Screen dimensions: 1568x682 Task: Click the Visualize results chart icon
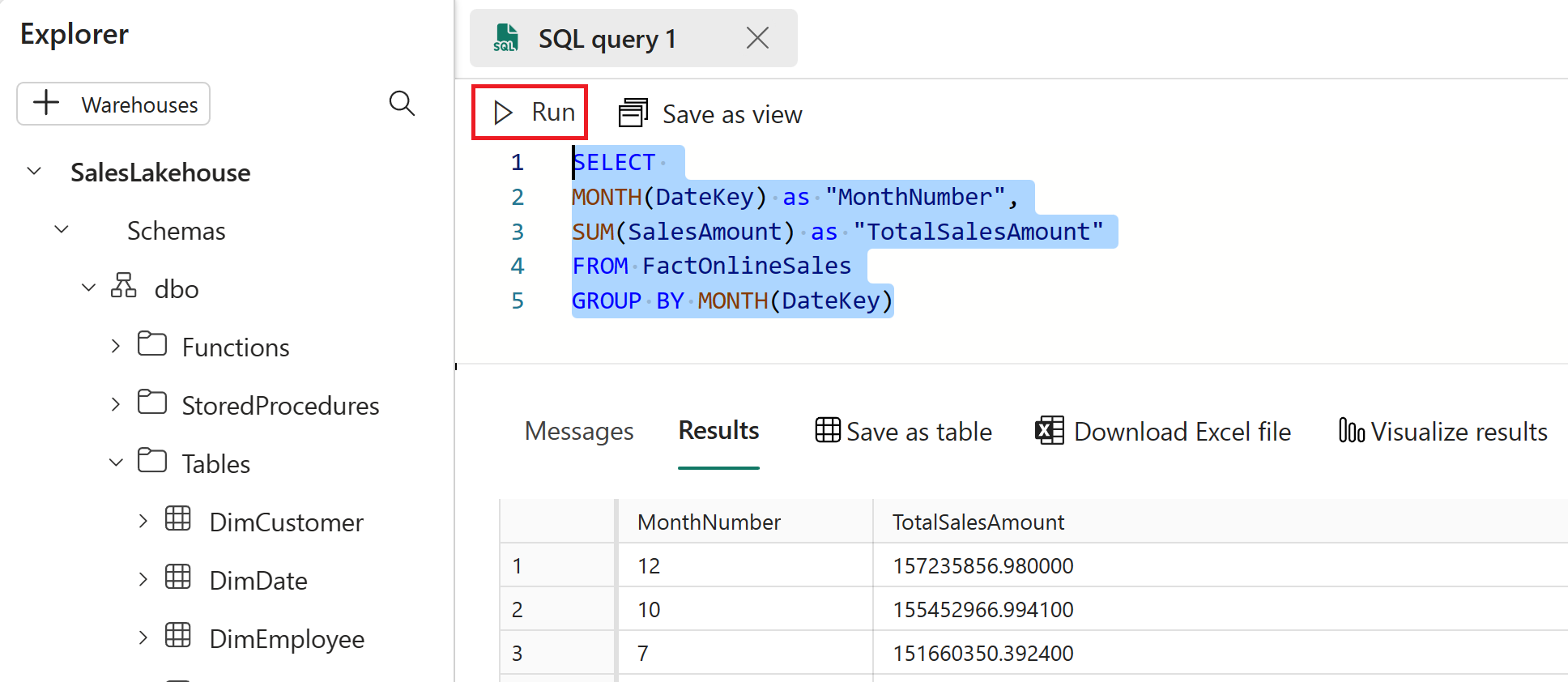click(1352, 430)
